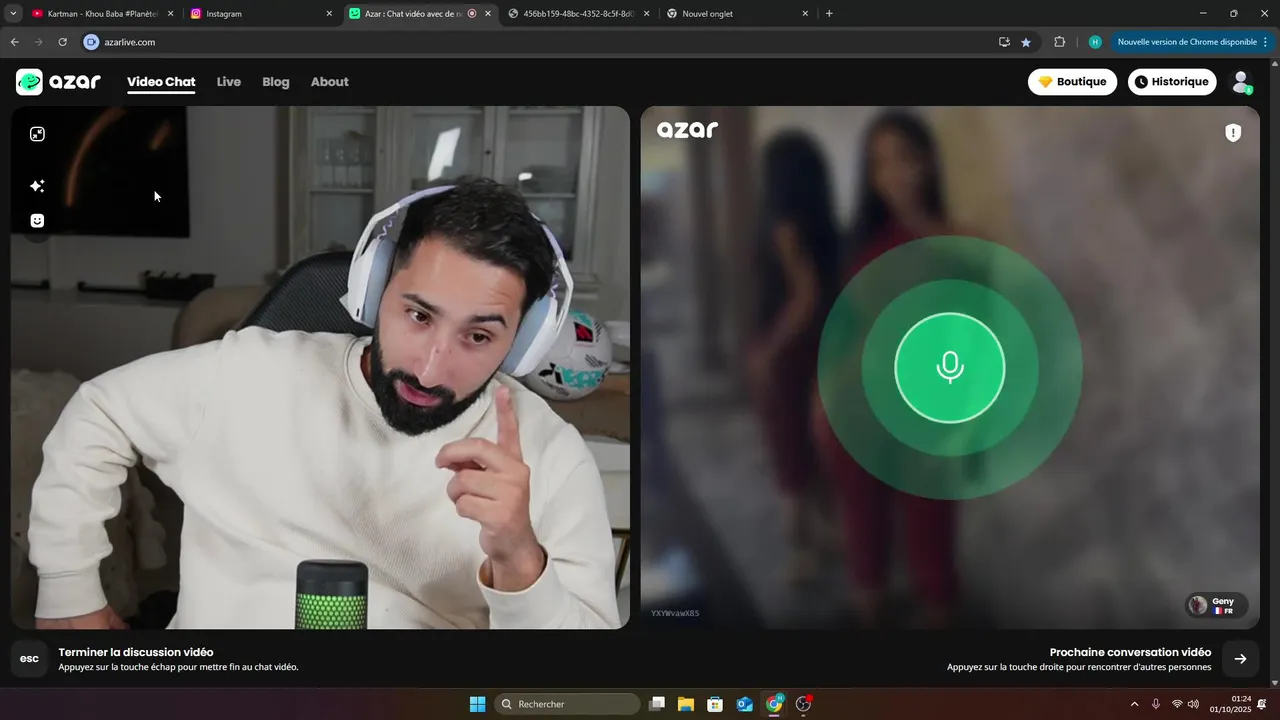The height and width of the screenshot is (720, 1280).
Task: Open a new browser tab
Action: tap(829, 14)
